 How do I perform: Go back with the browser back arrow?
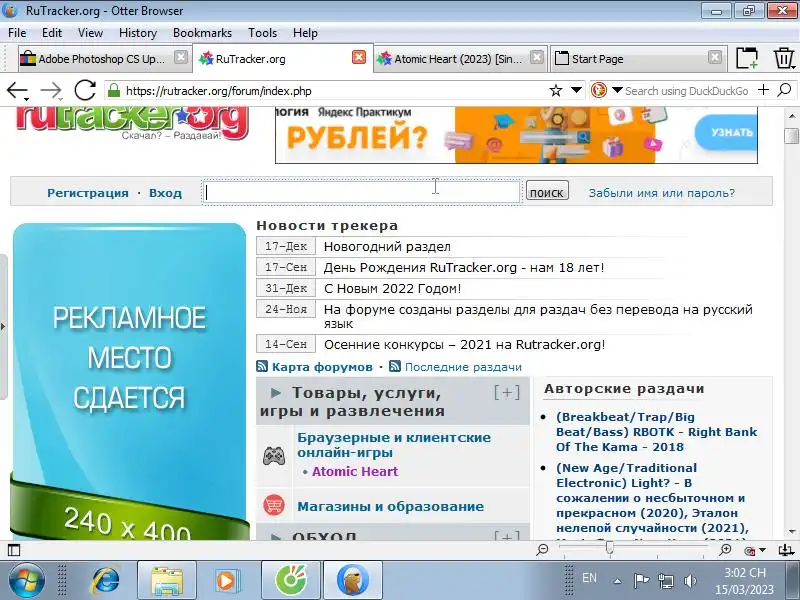(x=17, y=91)
